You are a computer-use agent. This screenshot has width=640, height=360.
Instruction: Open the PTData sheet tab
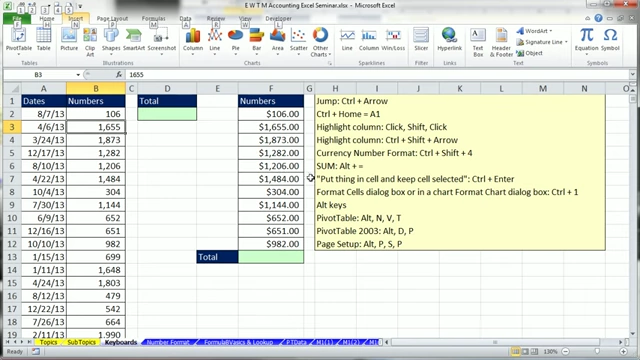(296, 342)
